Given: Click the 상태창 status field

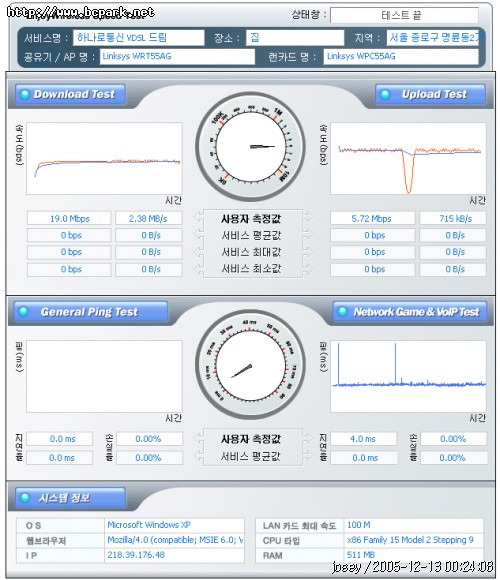Looking at the screenshot, I should [404, 16].
